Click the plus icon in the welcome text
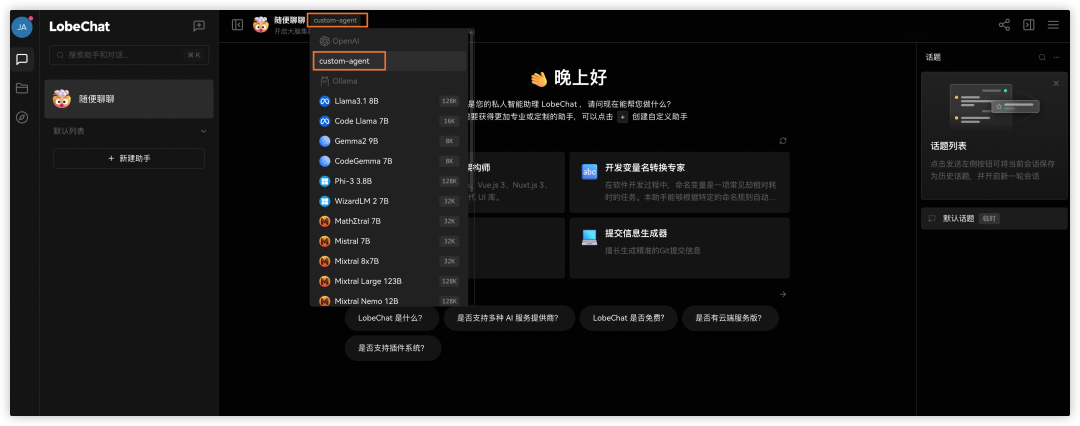The width and height of the screenshot is (1080, 426). tap(623, 117)
